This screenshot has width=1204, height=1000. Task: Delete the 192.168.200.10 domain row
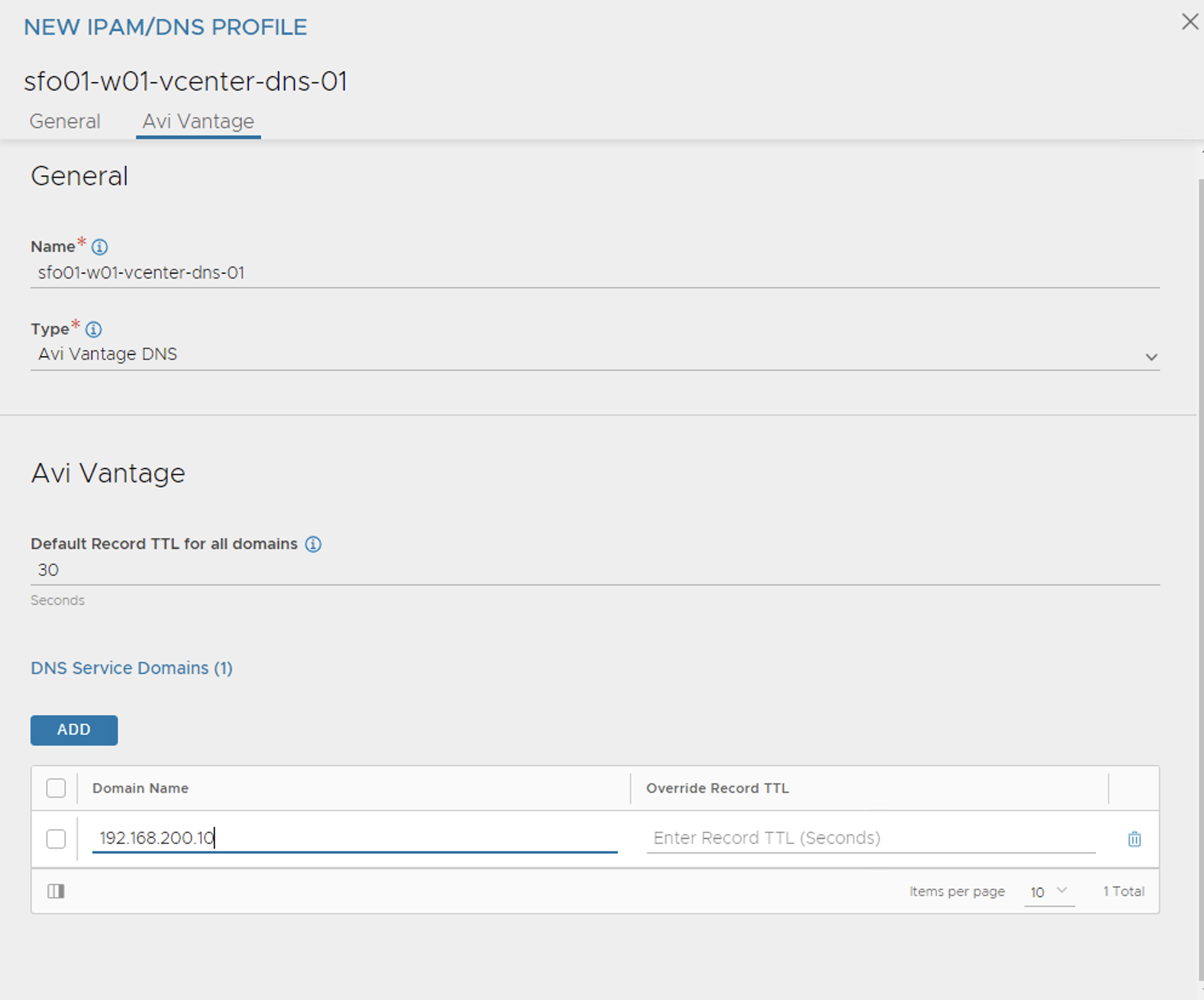[x=1134, y=839]
